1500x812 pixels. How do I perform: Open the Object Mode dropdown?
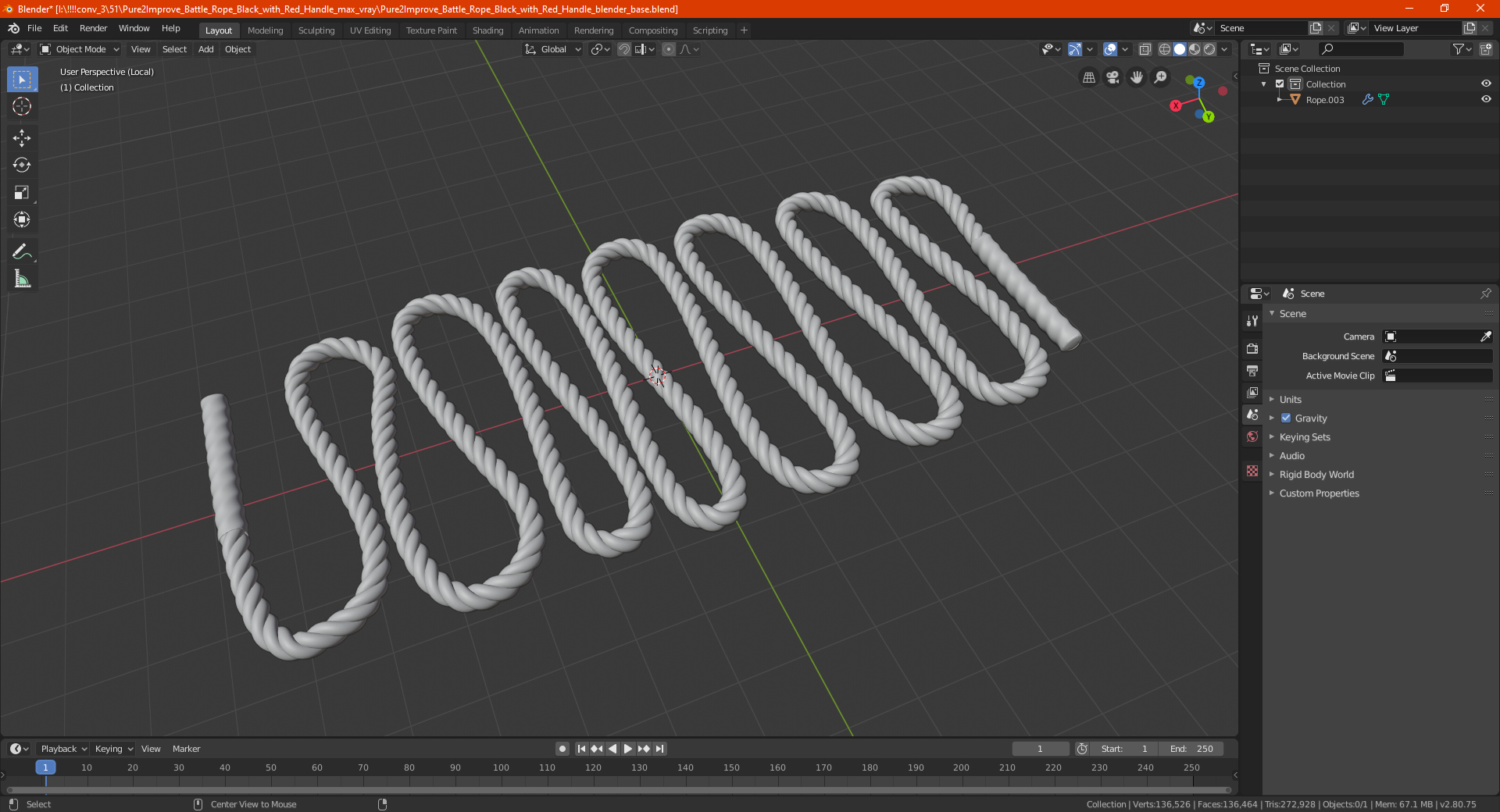click(x=80, y=49)
